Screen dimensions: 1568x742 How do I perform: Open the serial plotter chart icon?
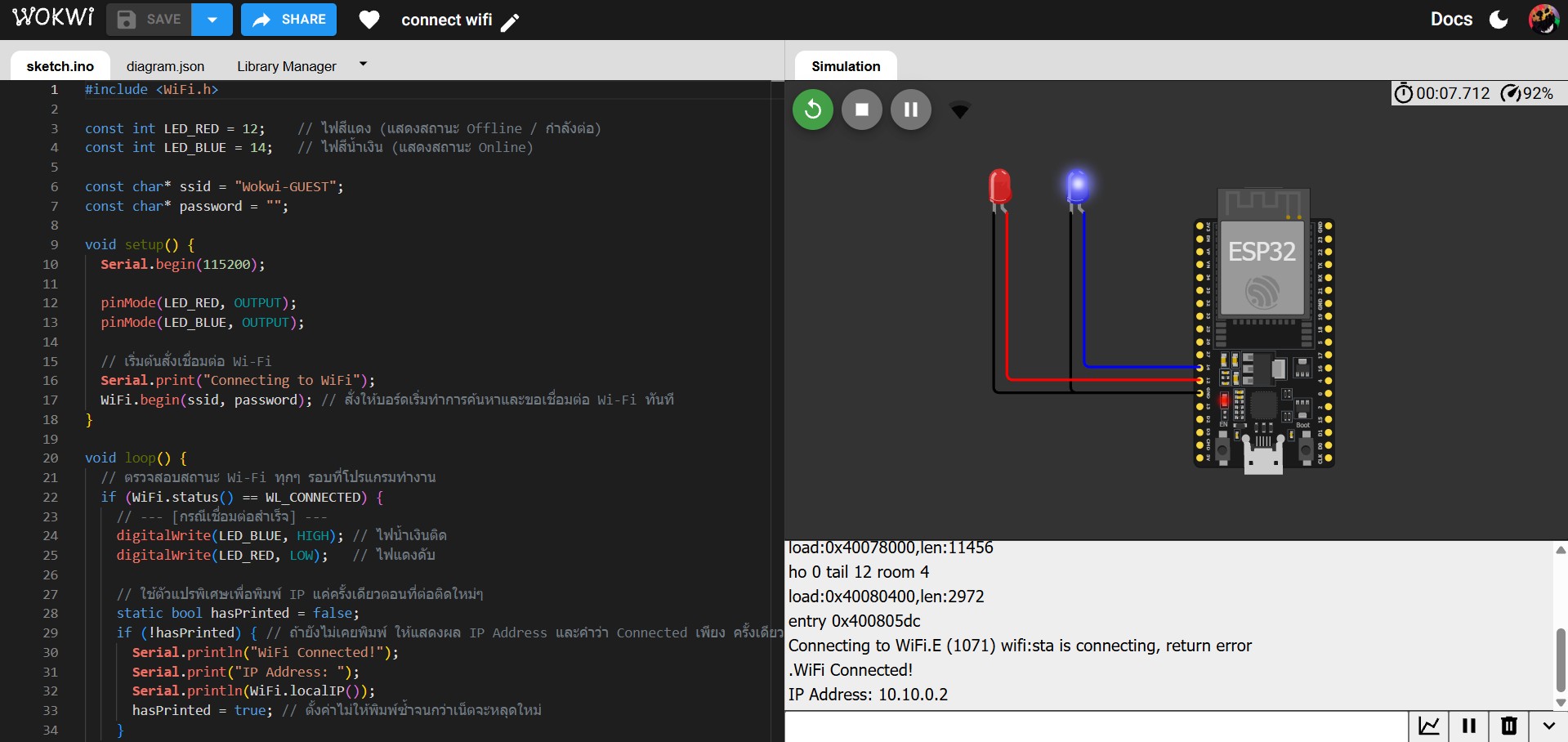pyautogui.click(x=1428, y=726)
